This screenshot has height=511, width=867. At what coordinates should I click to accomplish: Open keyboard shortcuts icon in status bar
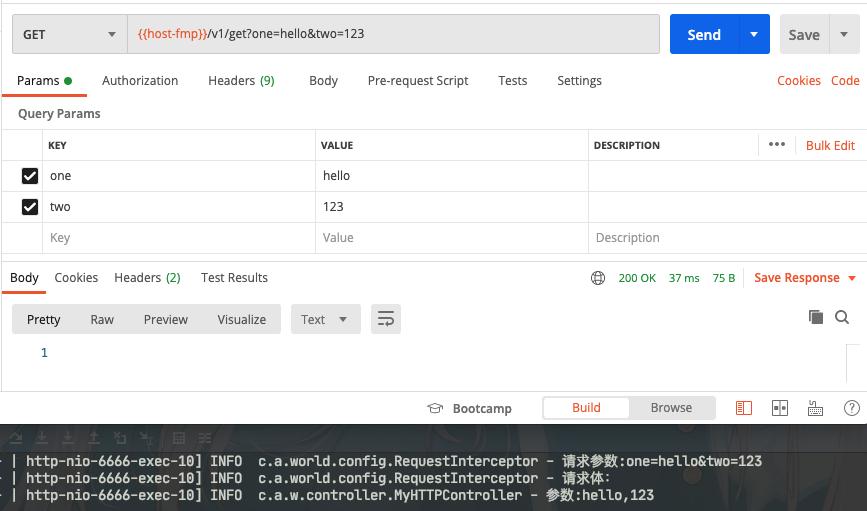[815, 408]
